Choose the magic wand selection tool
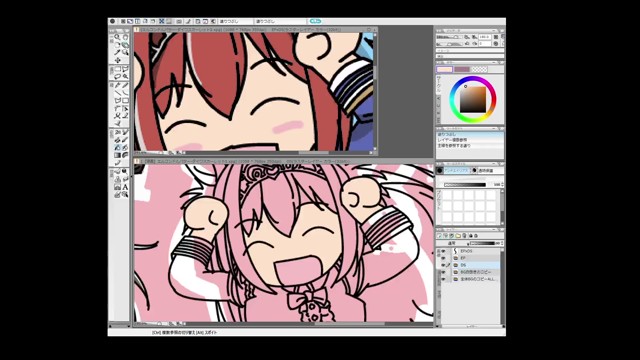640x360 pixels. pos(125,76)
